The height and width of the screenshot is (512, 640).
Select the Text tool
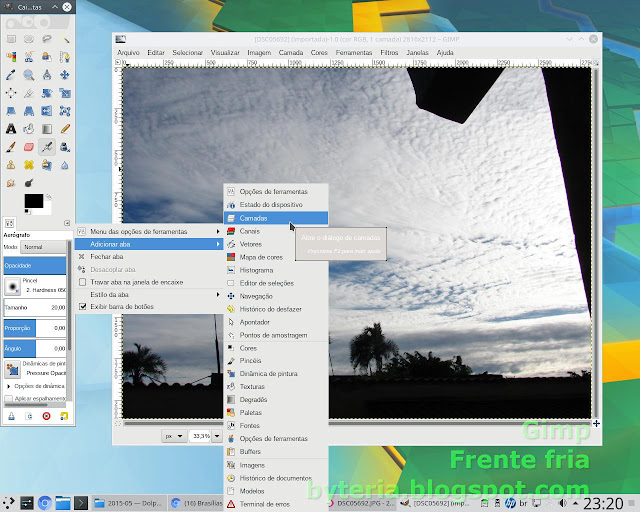pos(11,129)
